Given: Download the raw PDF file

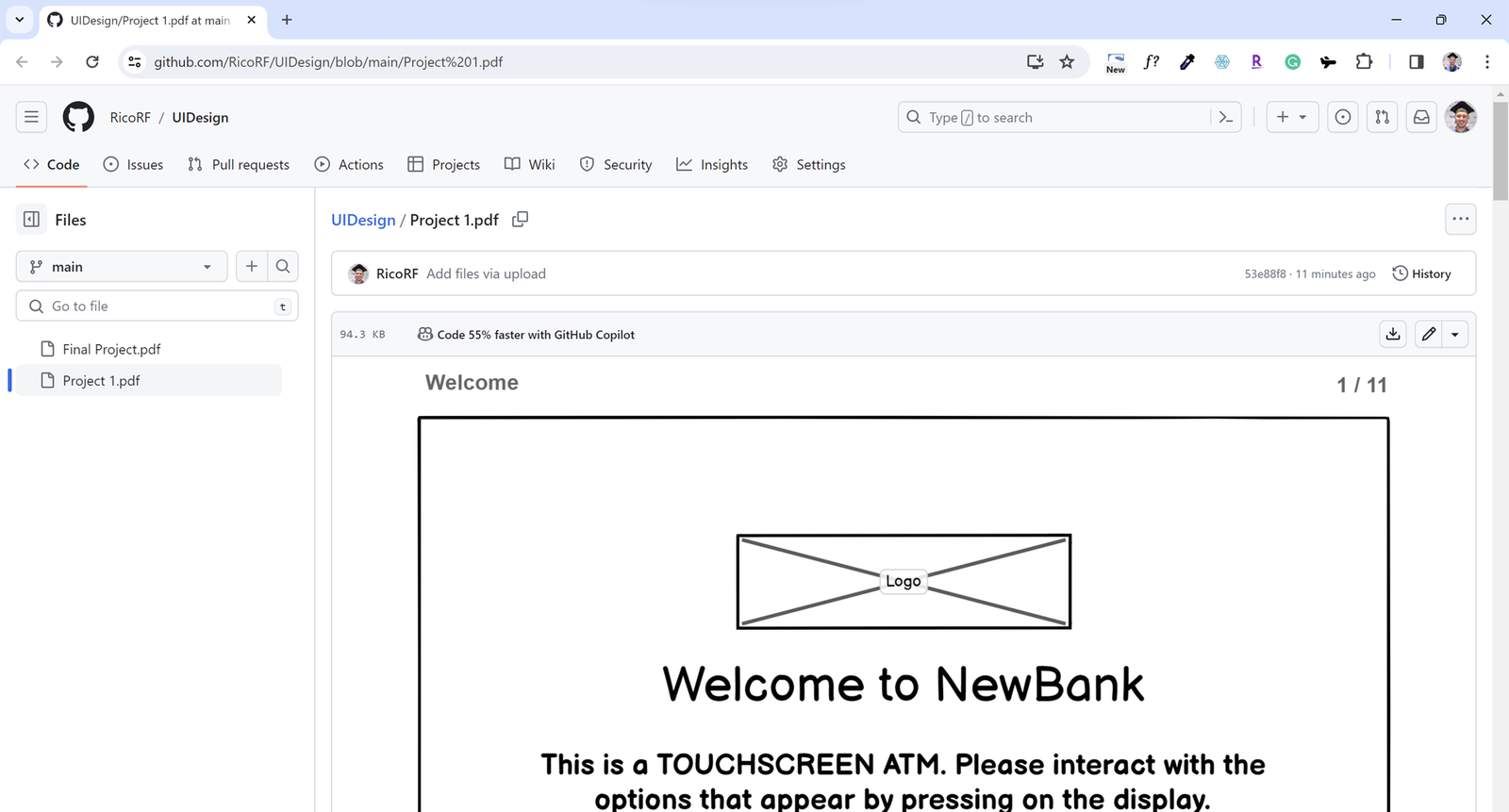Looking at the screenshot, I should click(1393, 334).
